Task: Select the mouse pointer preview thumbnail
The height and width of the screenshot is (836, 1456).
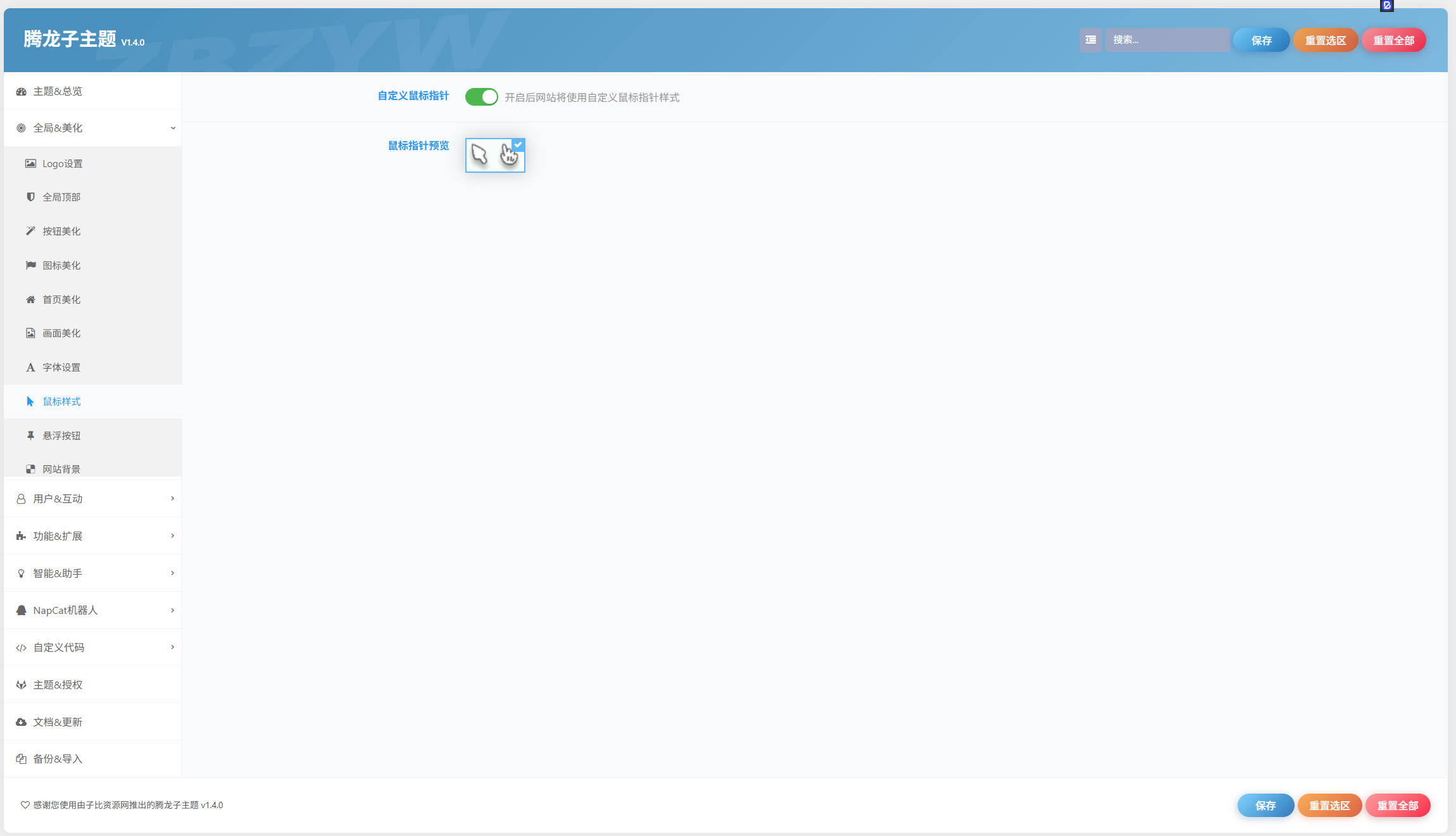Action: pyautogui.click(x=495, y=155)
